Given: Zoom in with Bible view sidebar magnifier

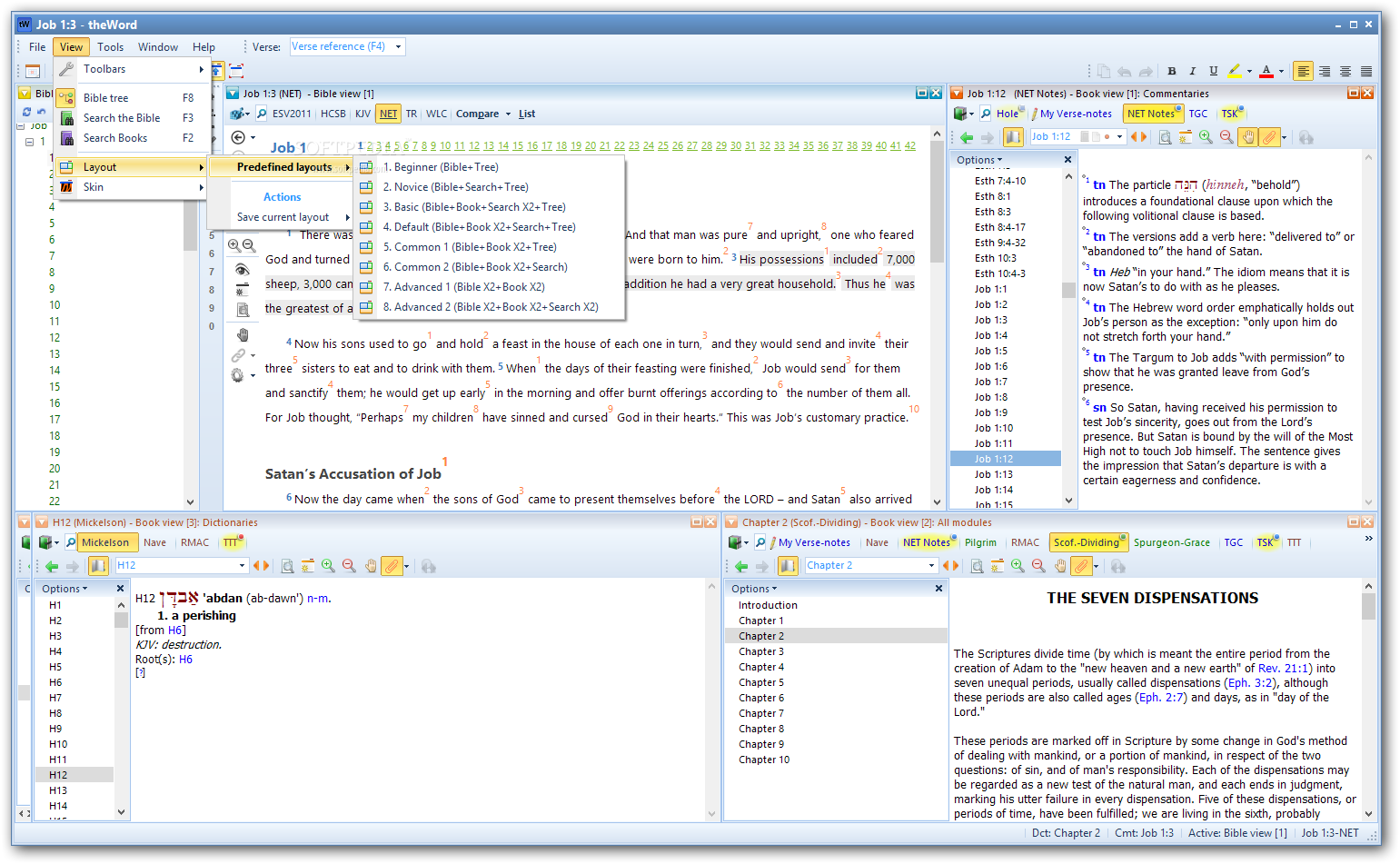Looking at the screenshot, I should pos(234,245).
